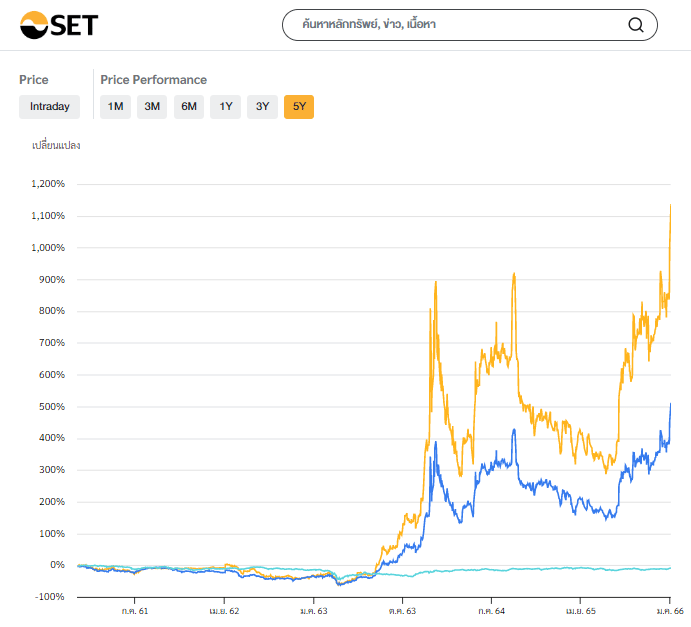691x627 pixels.
Task: Click the 1,200% y-axis label
Action: click(x=48, y=184)
